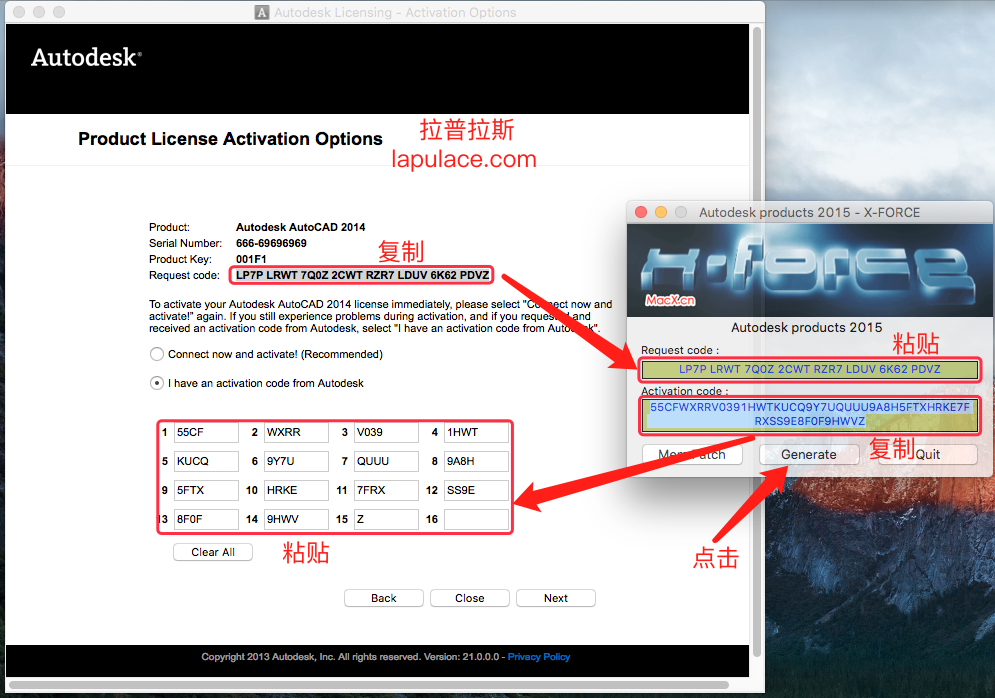Select "Connect now and activate! (Recommended)"
This screenshot has height=698, width=995.
point(156,353)
